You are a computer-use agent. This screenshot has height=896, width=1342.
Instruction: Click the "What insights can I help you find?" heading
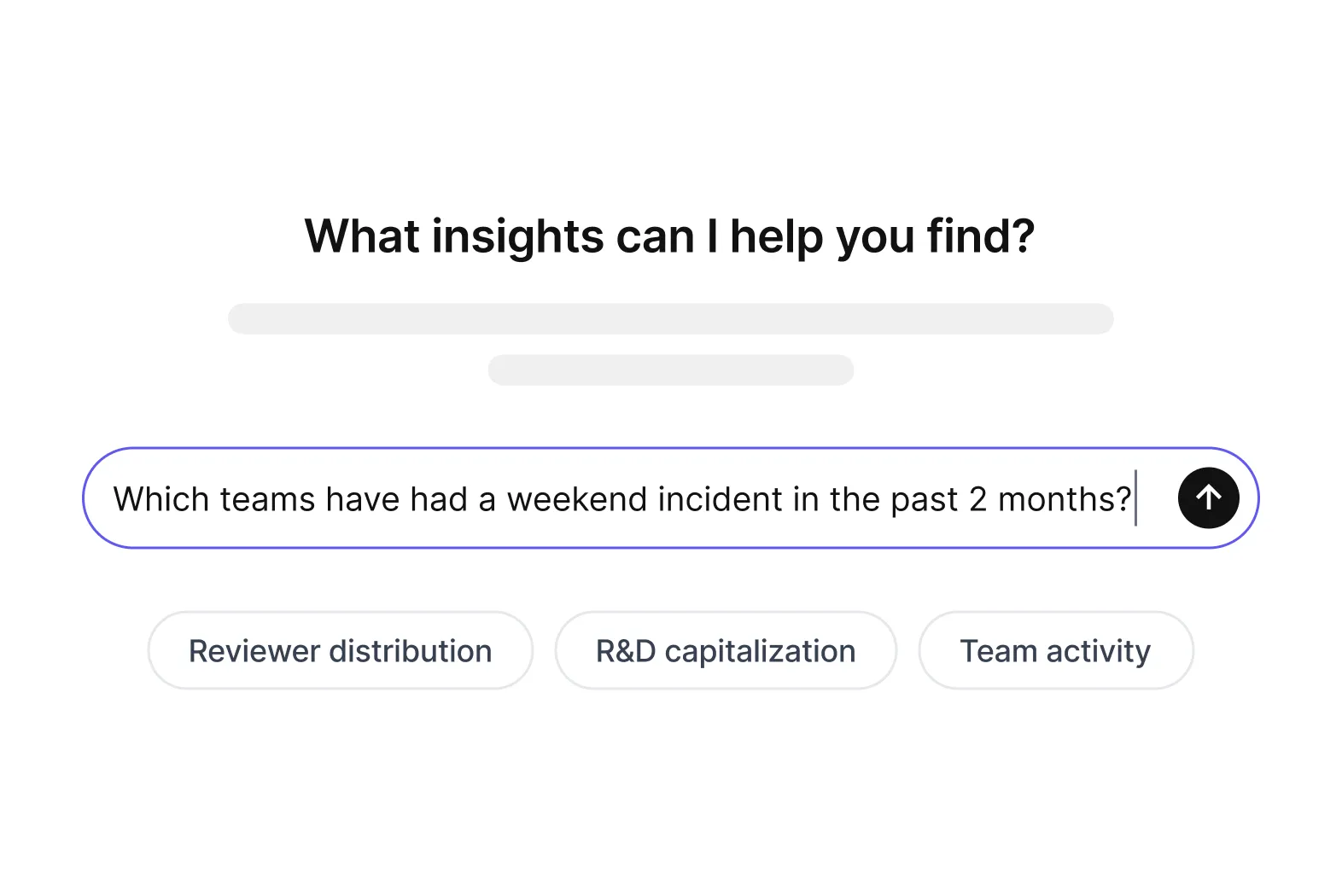pos(670,236)
